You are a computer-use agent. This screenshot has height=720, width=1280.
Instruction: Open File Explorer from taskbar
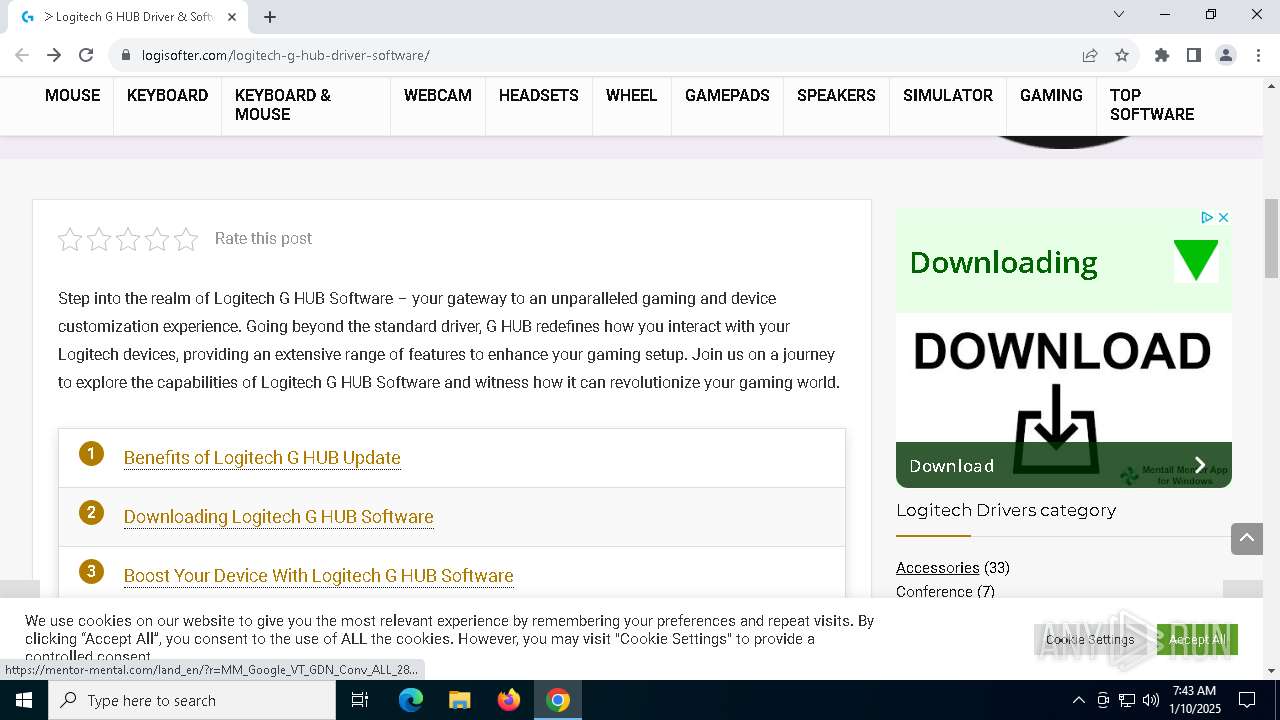pyautogui.click(x=460, y=700)
